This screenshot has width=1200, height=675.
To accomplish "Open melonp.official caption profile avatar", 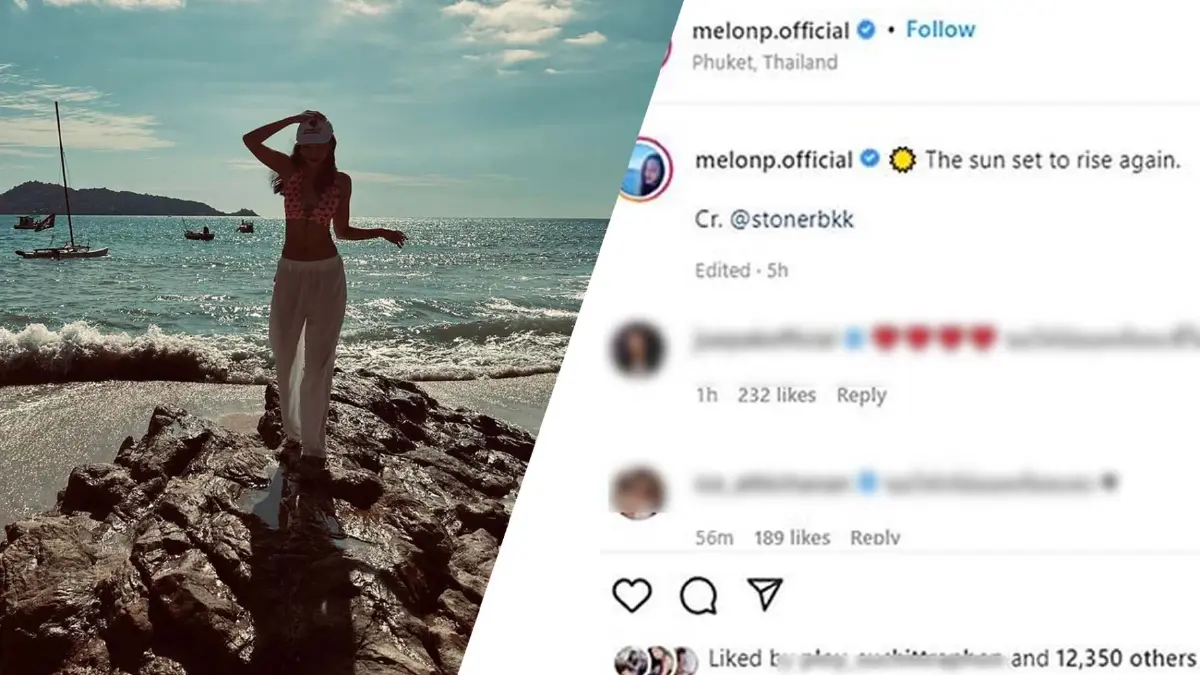I will click(646, 169).
